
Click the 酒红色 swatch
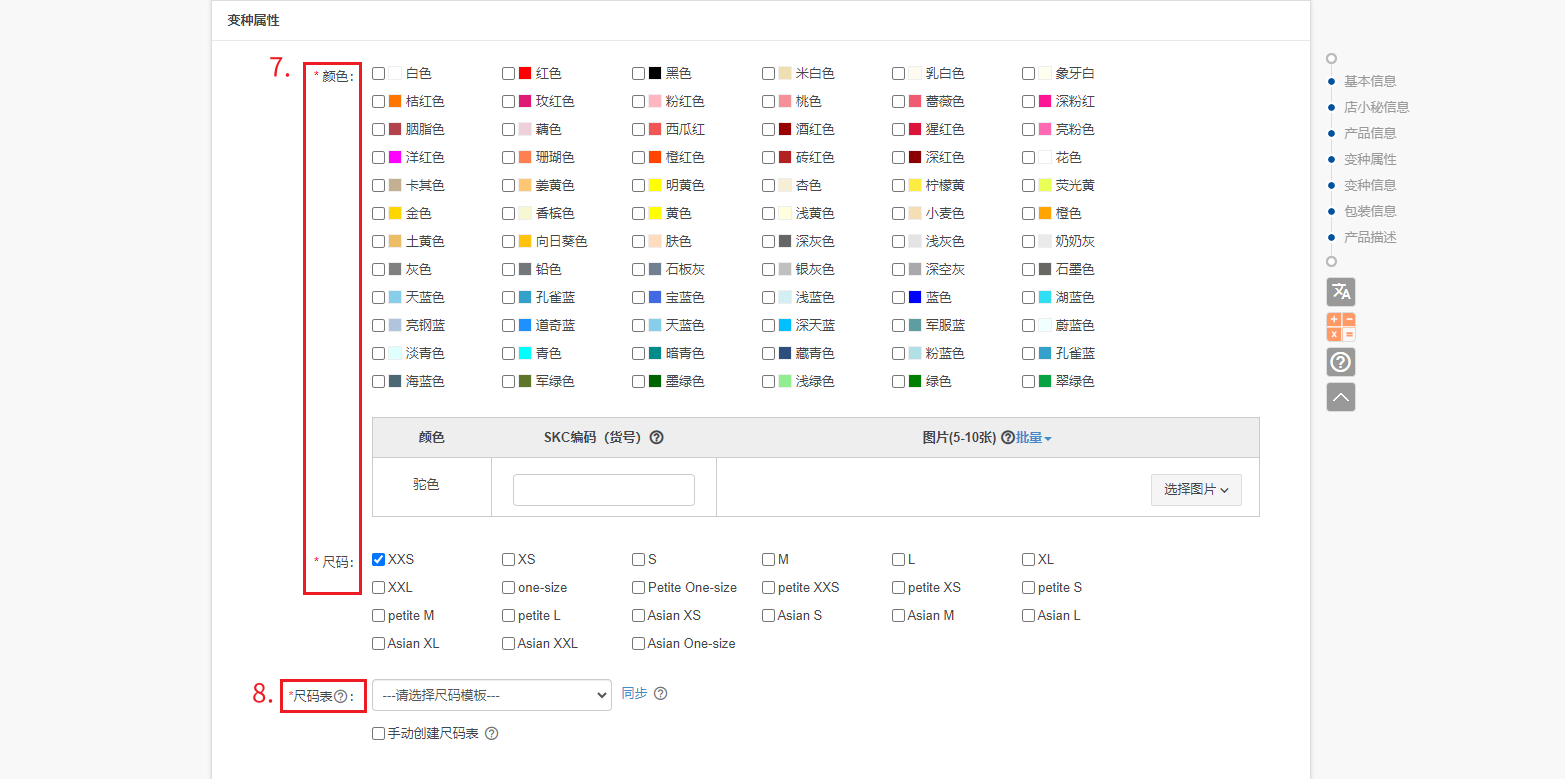pyautogui.click(x=785, y=129)
